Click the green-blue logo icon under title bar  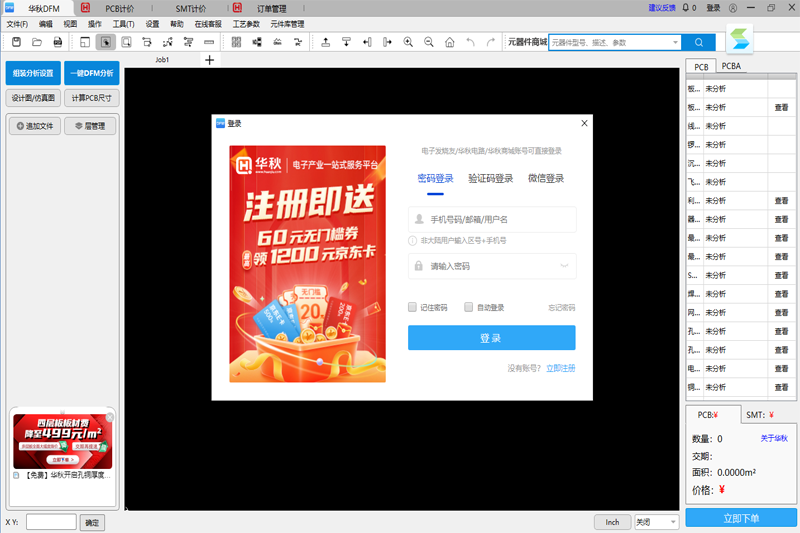740,39
